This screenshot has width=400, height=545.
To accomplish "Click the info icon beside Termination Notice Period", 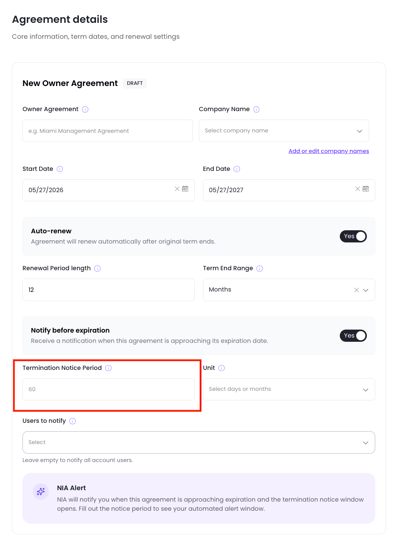I will tap(109, 368).
